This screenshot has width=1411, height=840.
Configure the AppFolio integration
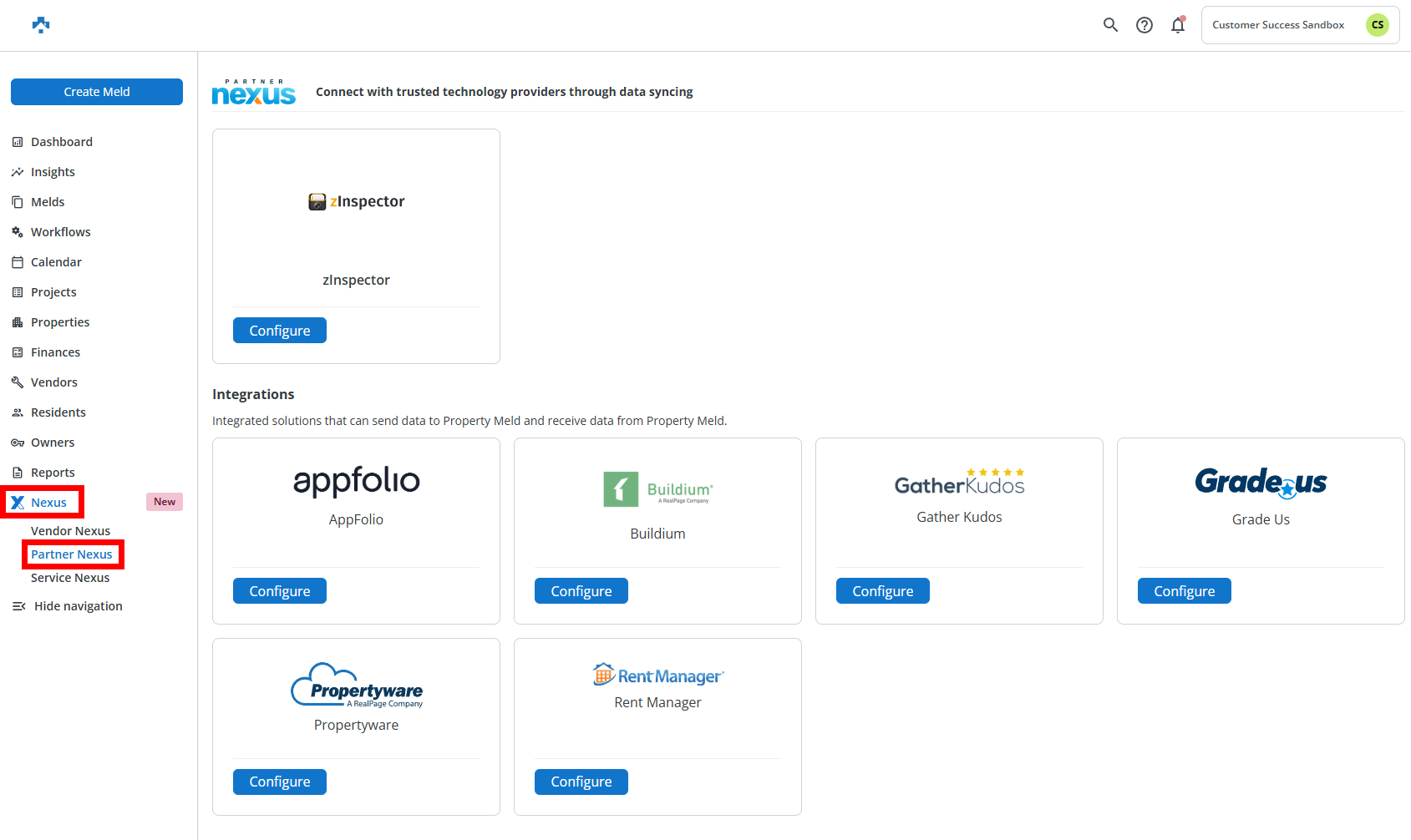pyautogui.click(x=279, y=591)
